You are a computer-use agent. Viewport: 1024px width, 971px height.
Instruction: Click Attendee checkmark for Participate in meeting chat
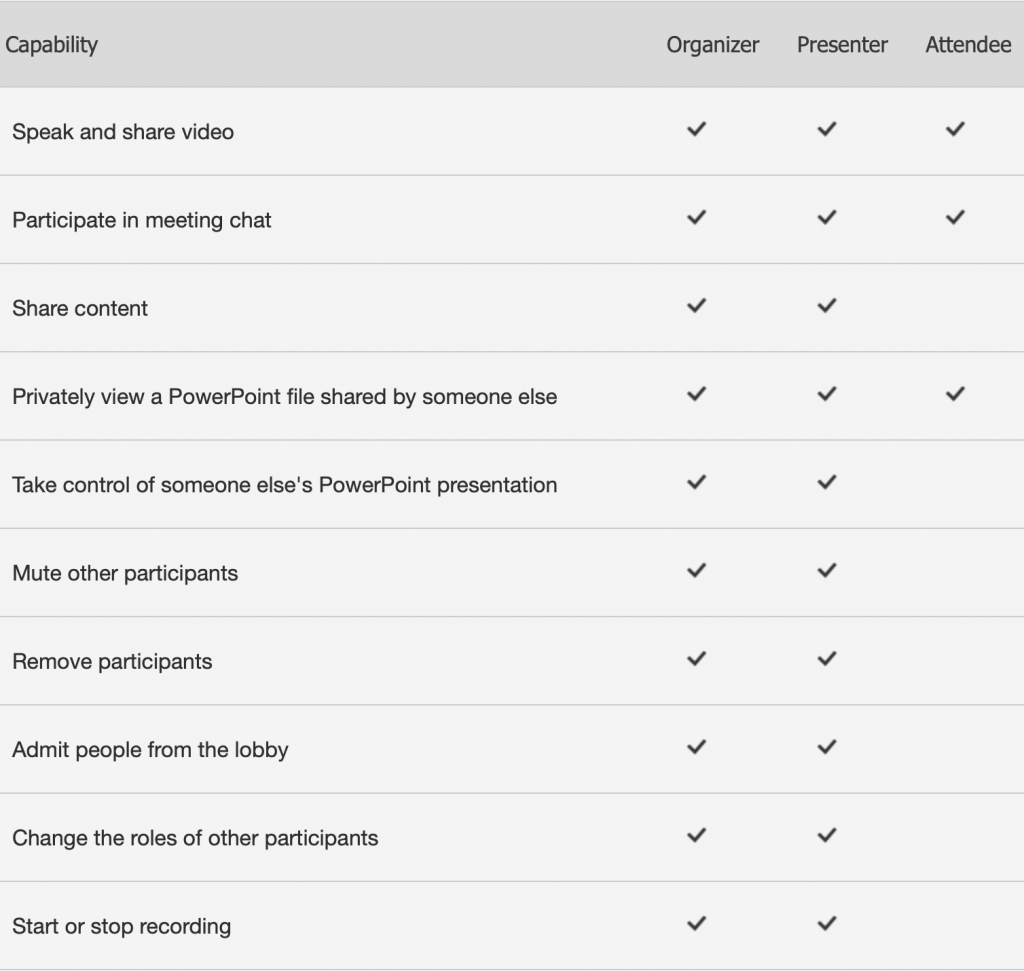coord(955,217)
